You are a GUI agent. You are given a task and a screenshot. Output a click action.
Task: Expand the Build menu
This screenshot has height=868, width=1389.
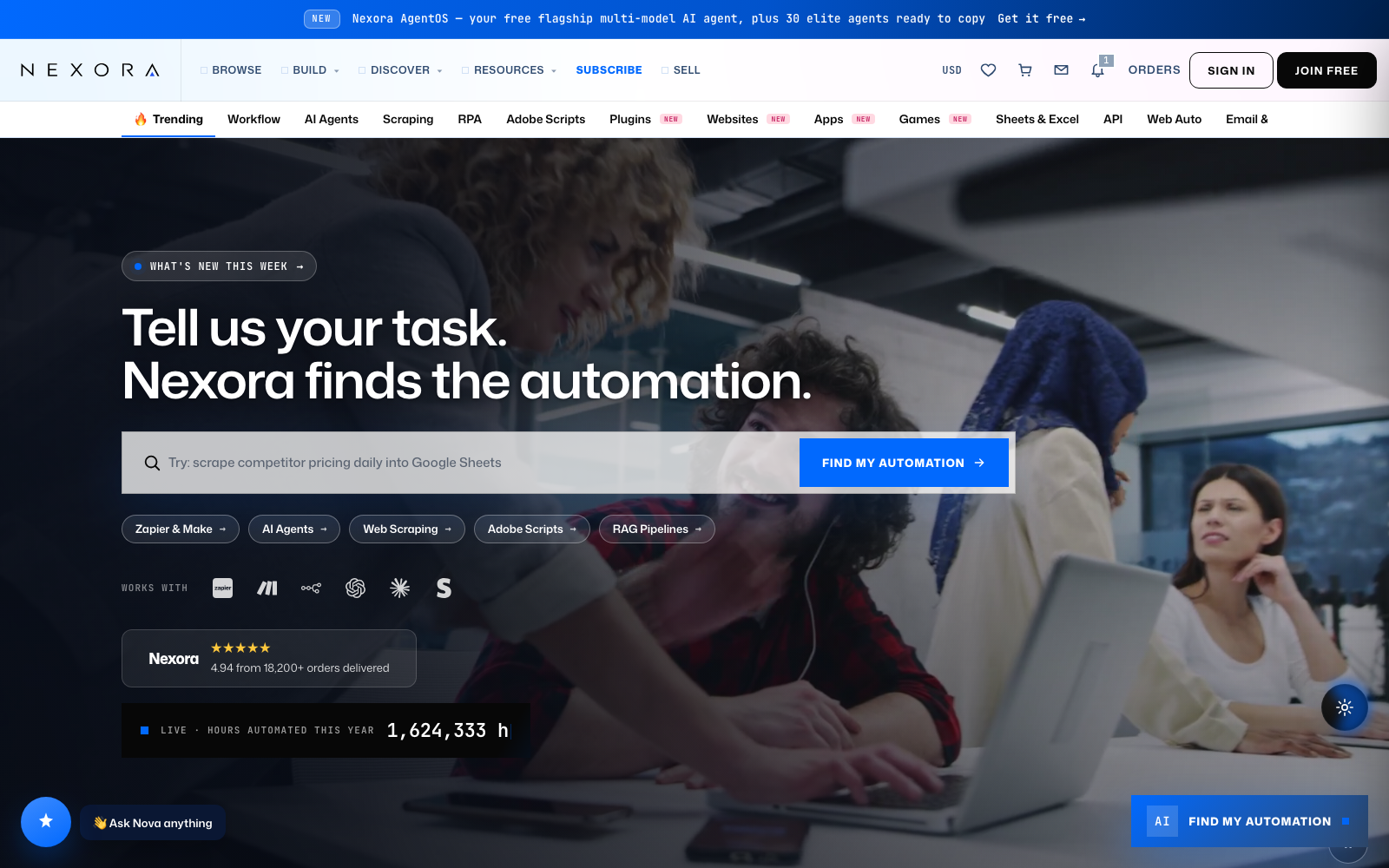pos(310,70)
